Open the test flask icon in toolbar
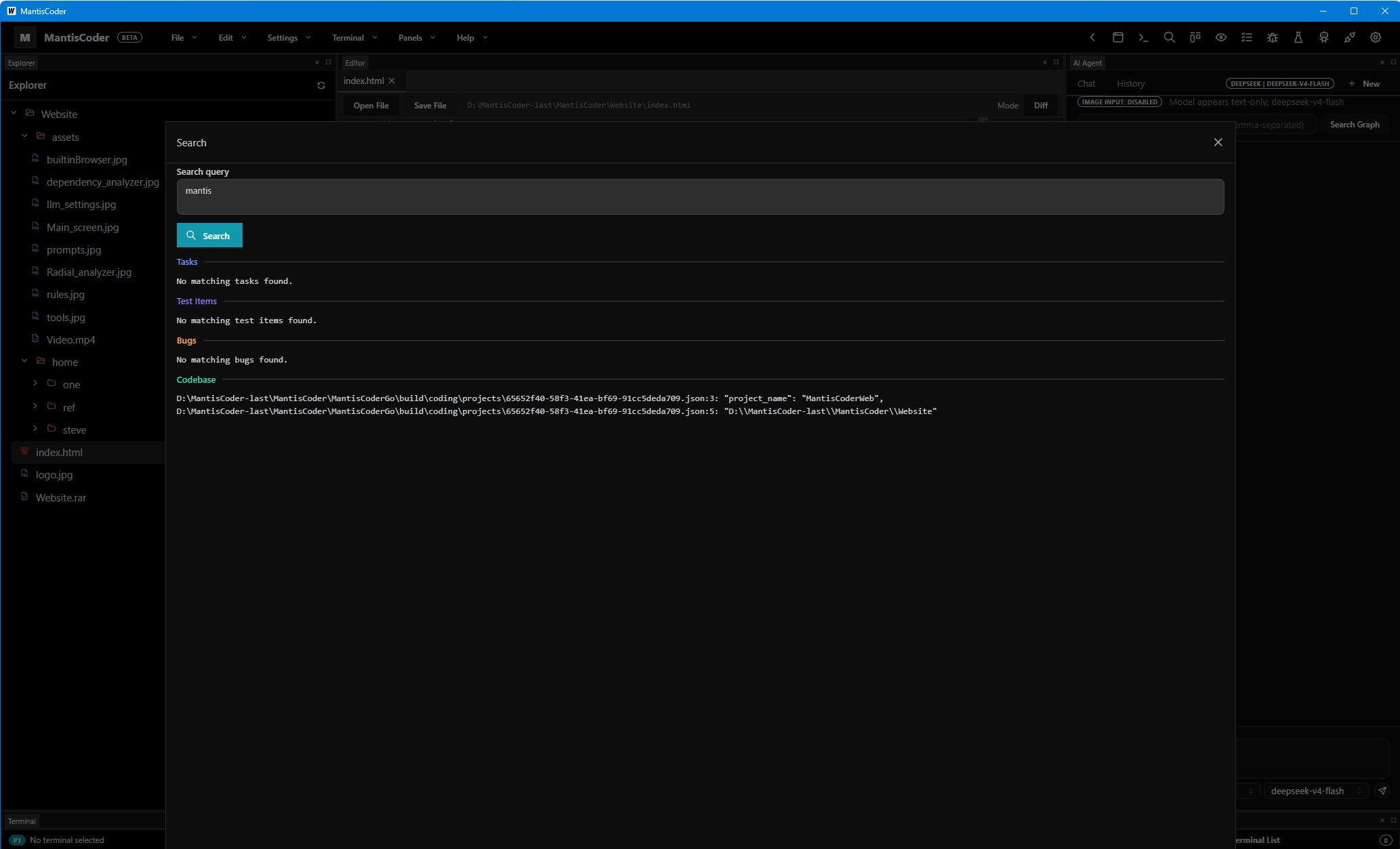Image resolution: width=1400 pixels, height=849 pixels. [1298, 38]
